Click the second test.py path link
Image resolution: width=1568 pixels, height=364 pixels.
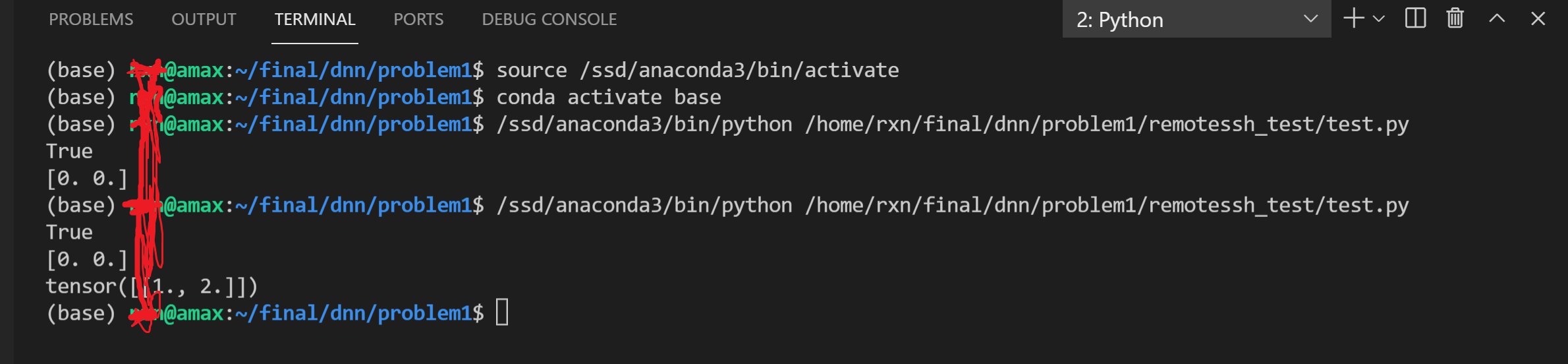(1107, 205)
